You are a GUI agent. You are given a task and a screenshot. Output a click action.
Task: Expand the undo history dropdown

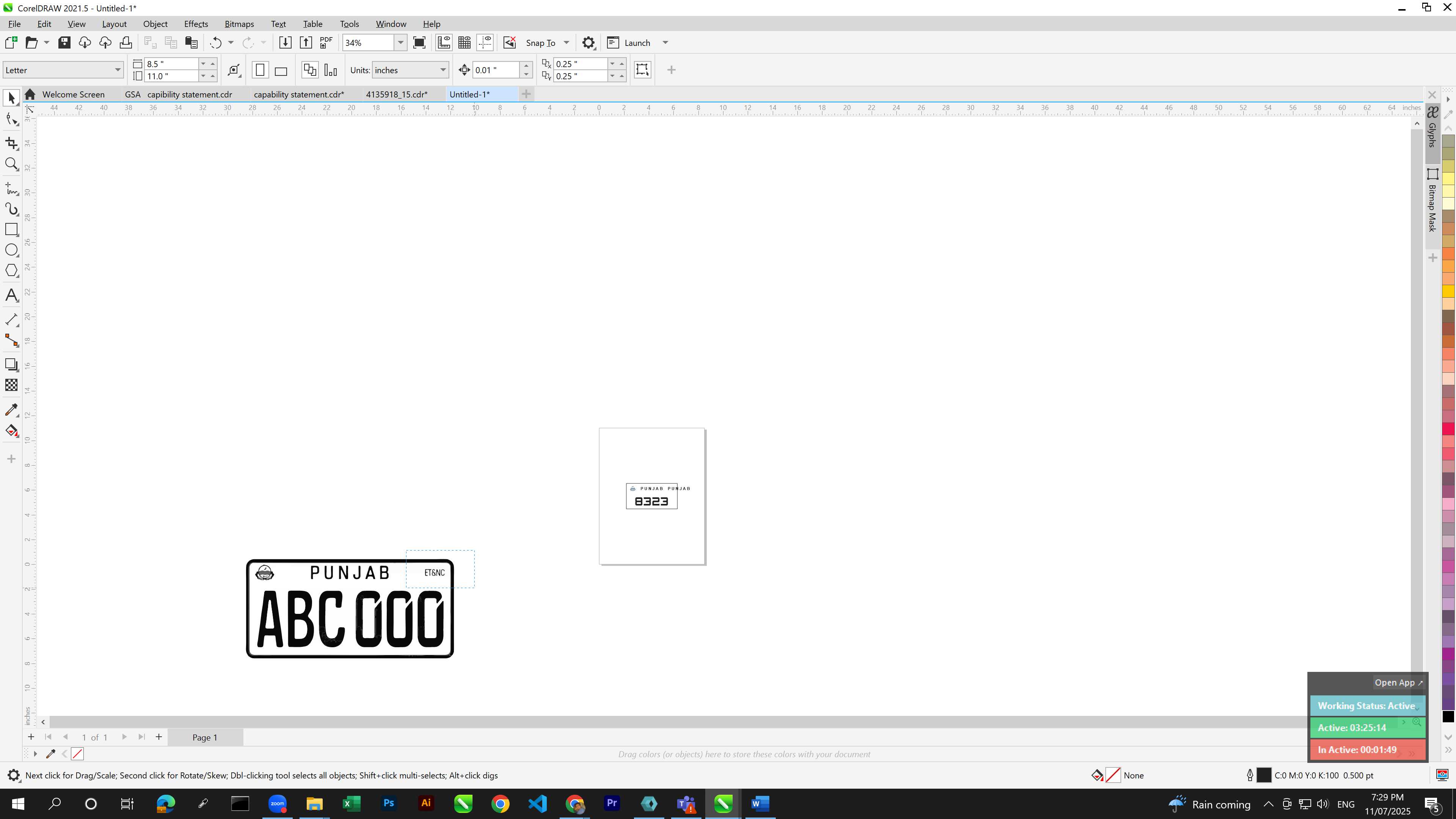pyautogui.click(x=231, y=42)
